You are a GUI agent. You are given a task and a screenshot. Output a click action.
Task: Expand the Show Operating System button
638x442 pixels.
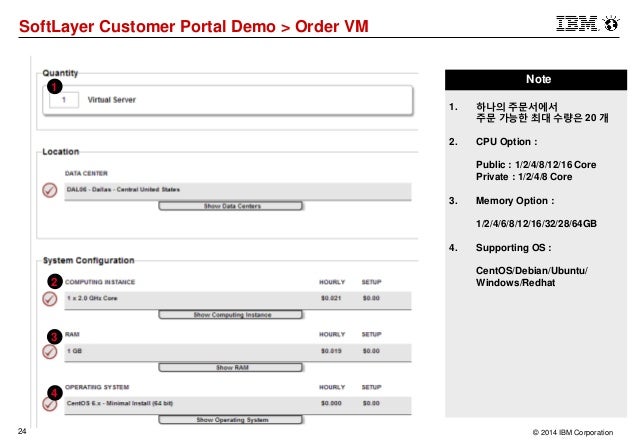pos(231,420)
